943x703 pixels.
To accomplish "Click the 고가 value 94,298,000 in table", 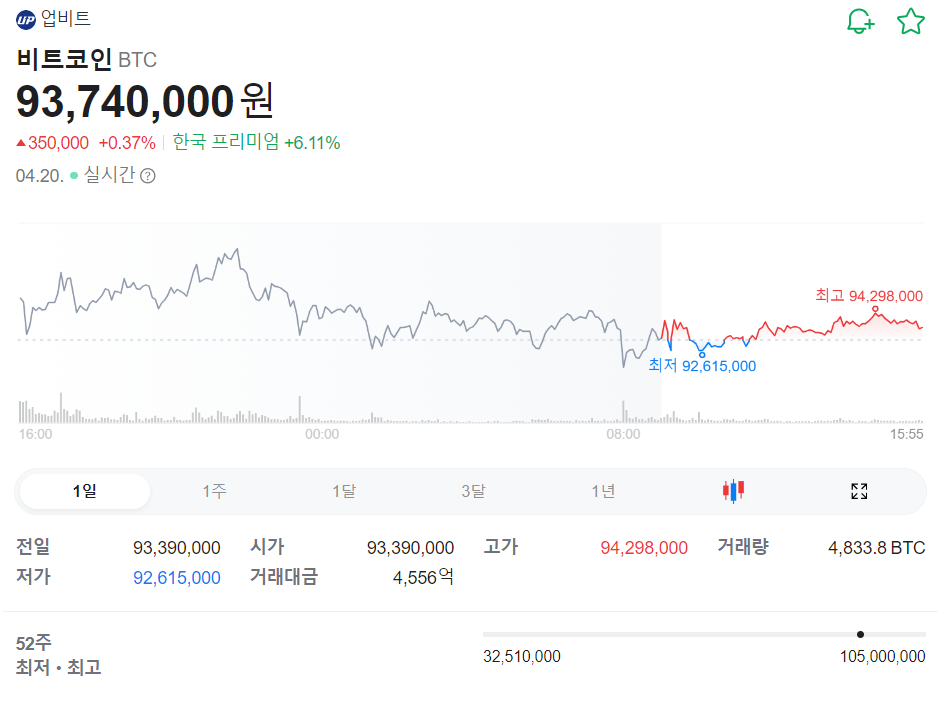I will [x=644, y=548].
